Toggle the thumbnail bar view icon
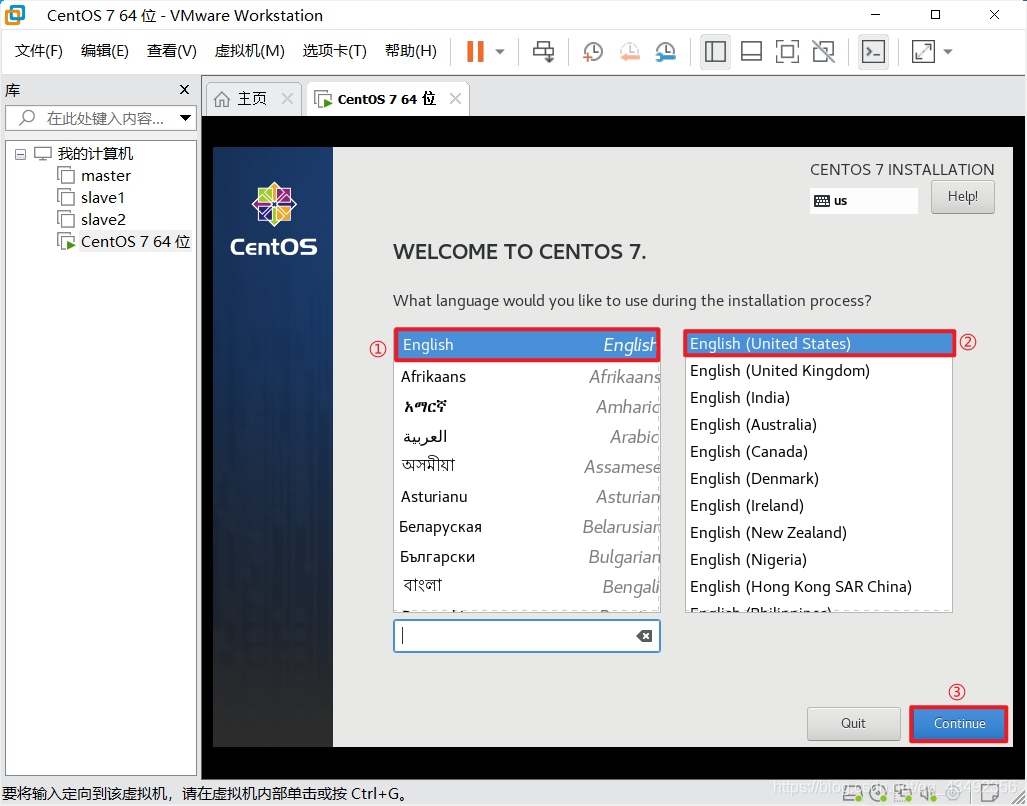Image resolution: width=1027 pixels, height=806 pixels. click(x=751, y=51)
